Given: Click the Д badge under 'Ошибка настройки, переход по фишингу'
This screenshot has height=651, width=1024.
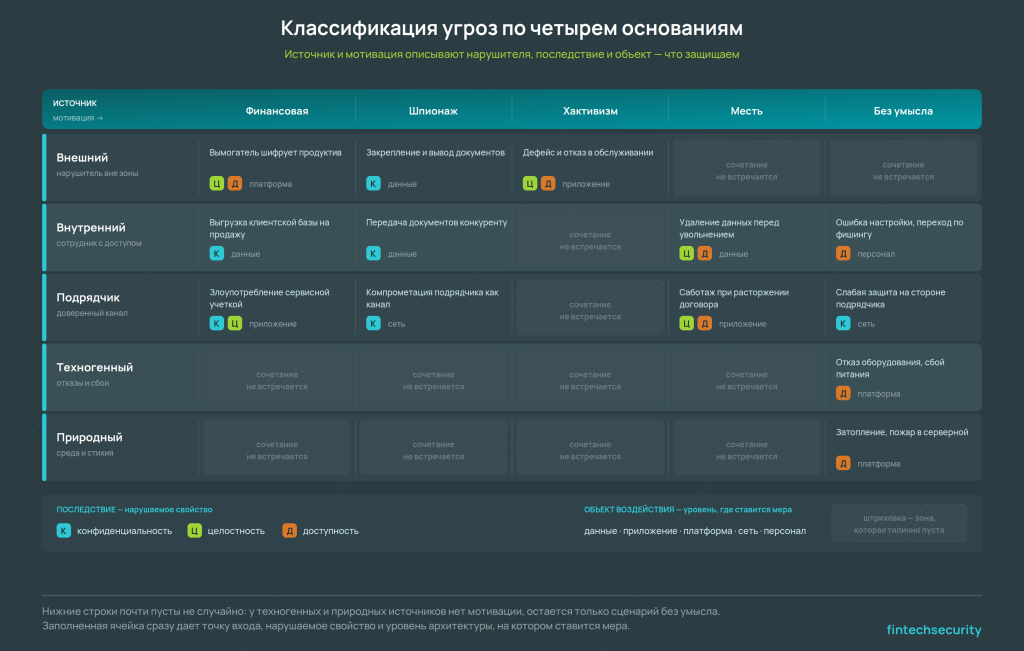Looking at the screenshot, I should [843, 253].
